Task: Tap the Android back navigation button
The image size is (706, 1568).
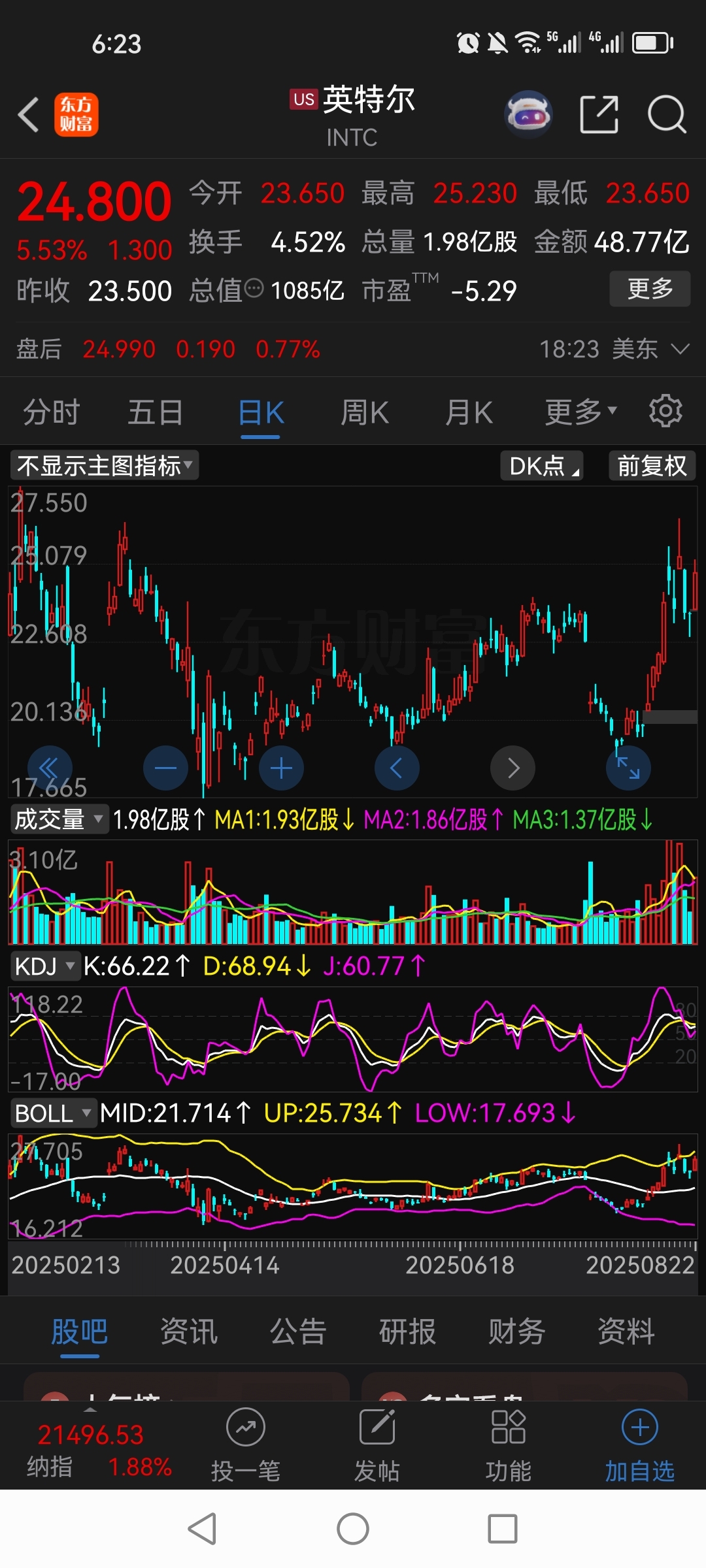Action: pyautogui.click(x=203, y=1529)
